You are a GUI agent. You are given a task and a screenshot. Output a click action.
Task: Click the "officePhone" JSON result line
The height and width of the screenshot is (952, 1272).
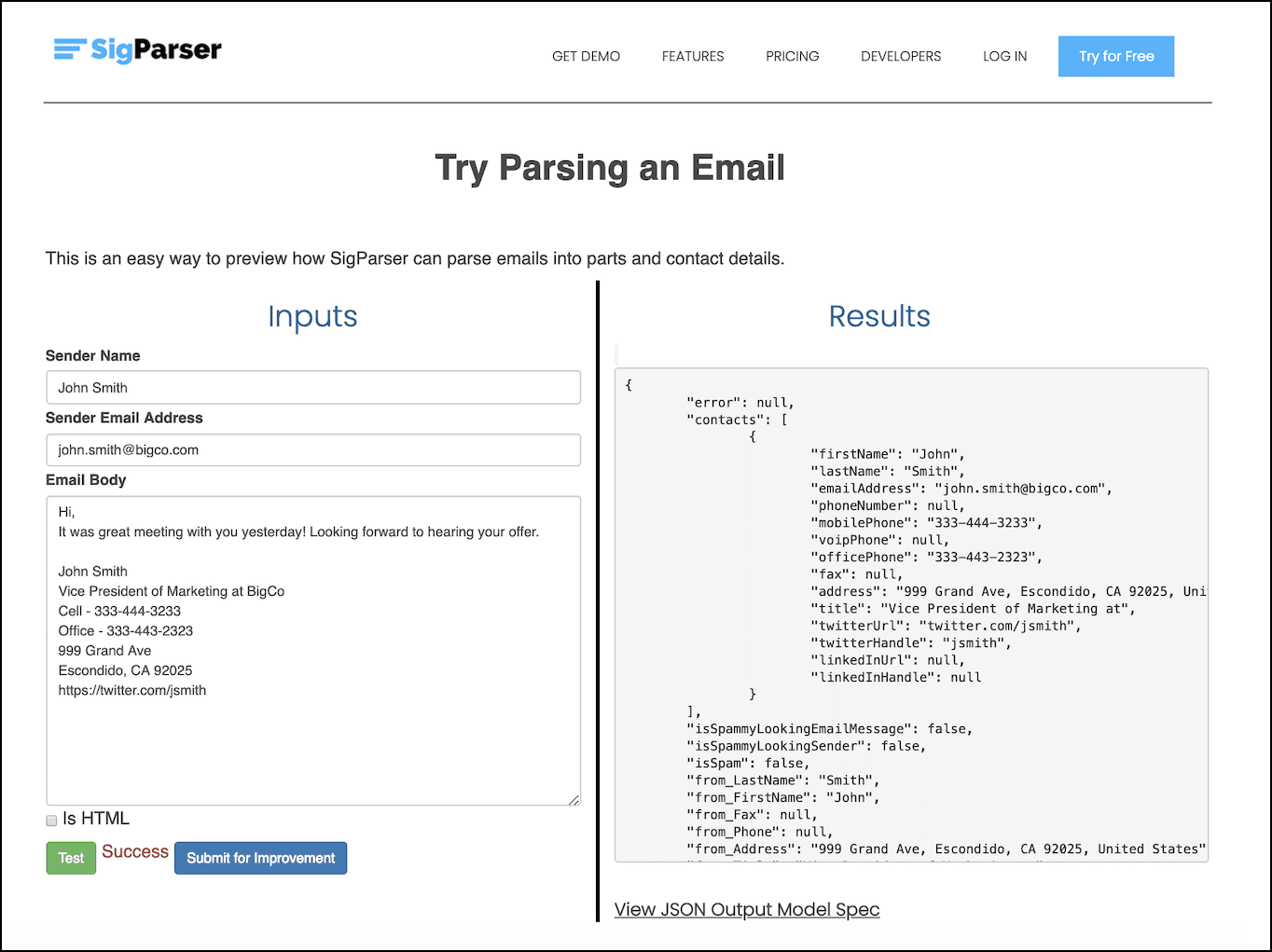927,558
